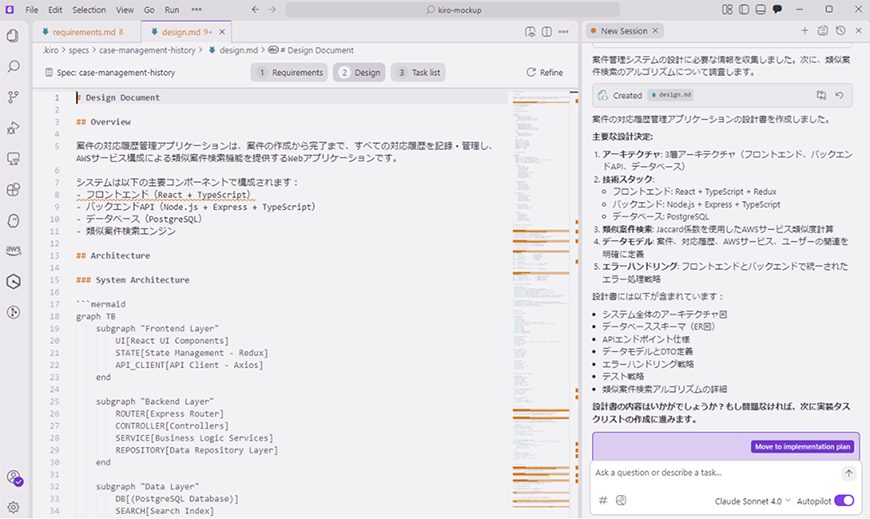Split the editor to the right
Screen dimensions: 870x519
coord(547,32)
